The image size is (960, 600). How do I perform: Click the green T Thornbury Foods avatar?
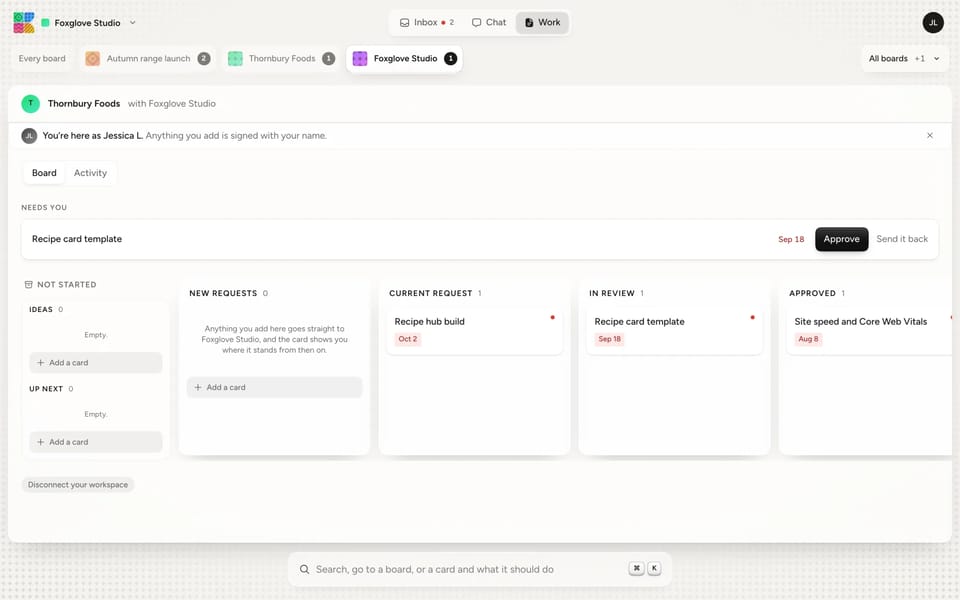[31, 103]
